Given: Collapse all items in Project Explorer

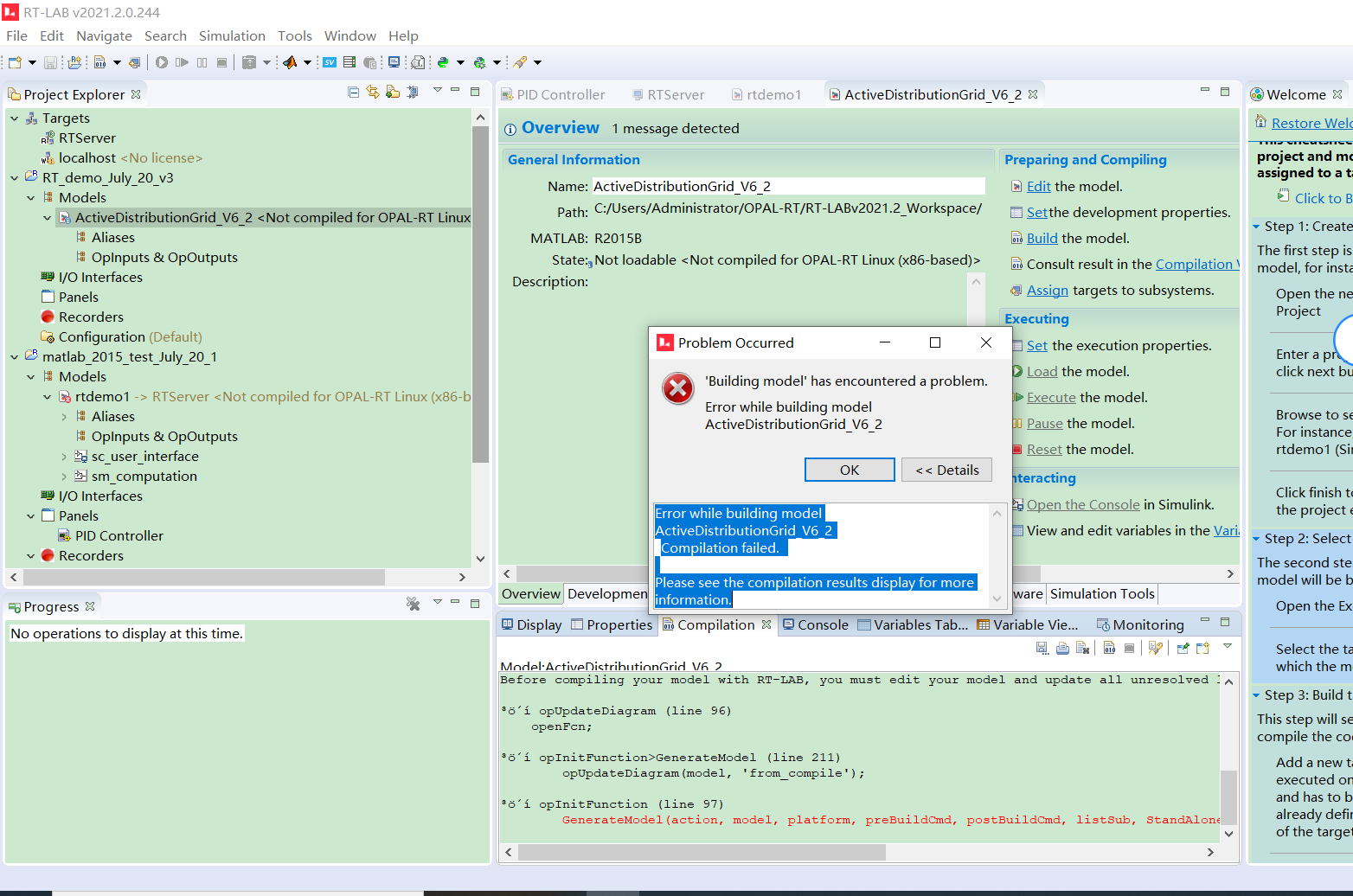Looking at the screenshot, I should click(x=354, y=92).
